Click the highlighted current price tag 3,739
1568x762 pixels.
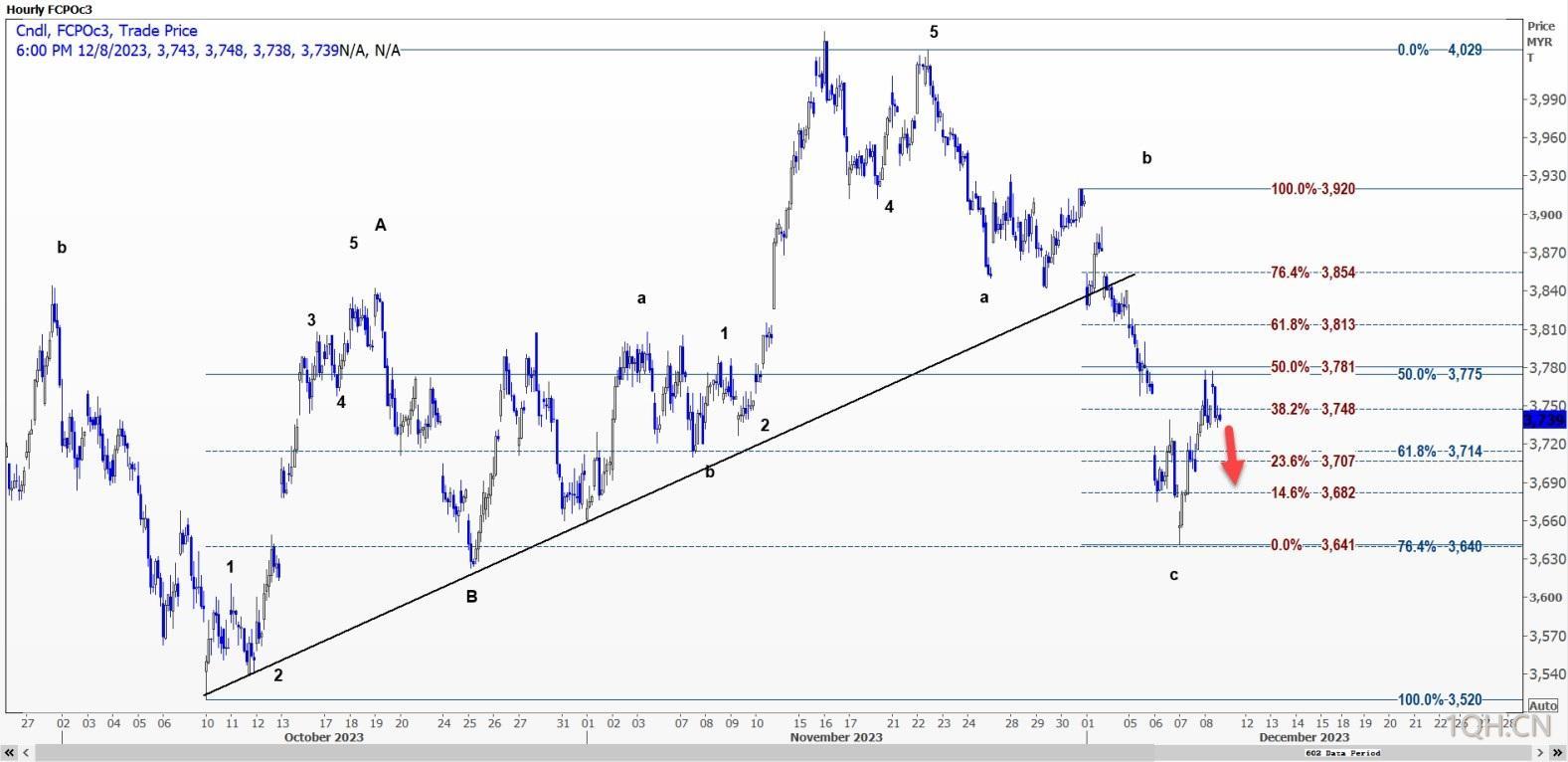[x=1544, y=420]
